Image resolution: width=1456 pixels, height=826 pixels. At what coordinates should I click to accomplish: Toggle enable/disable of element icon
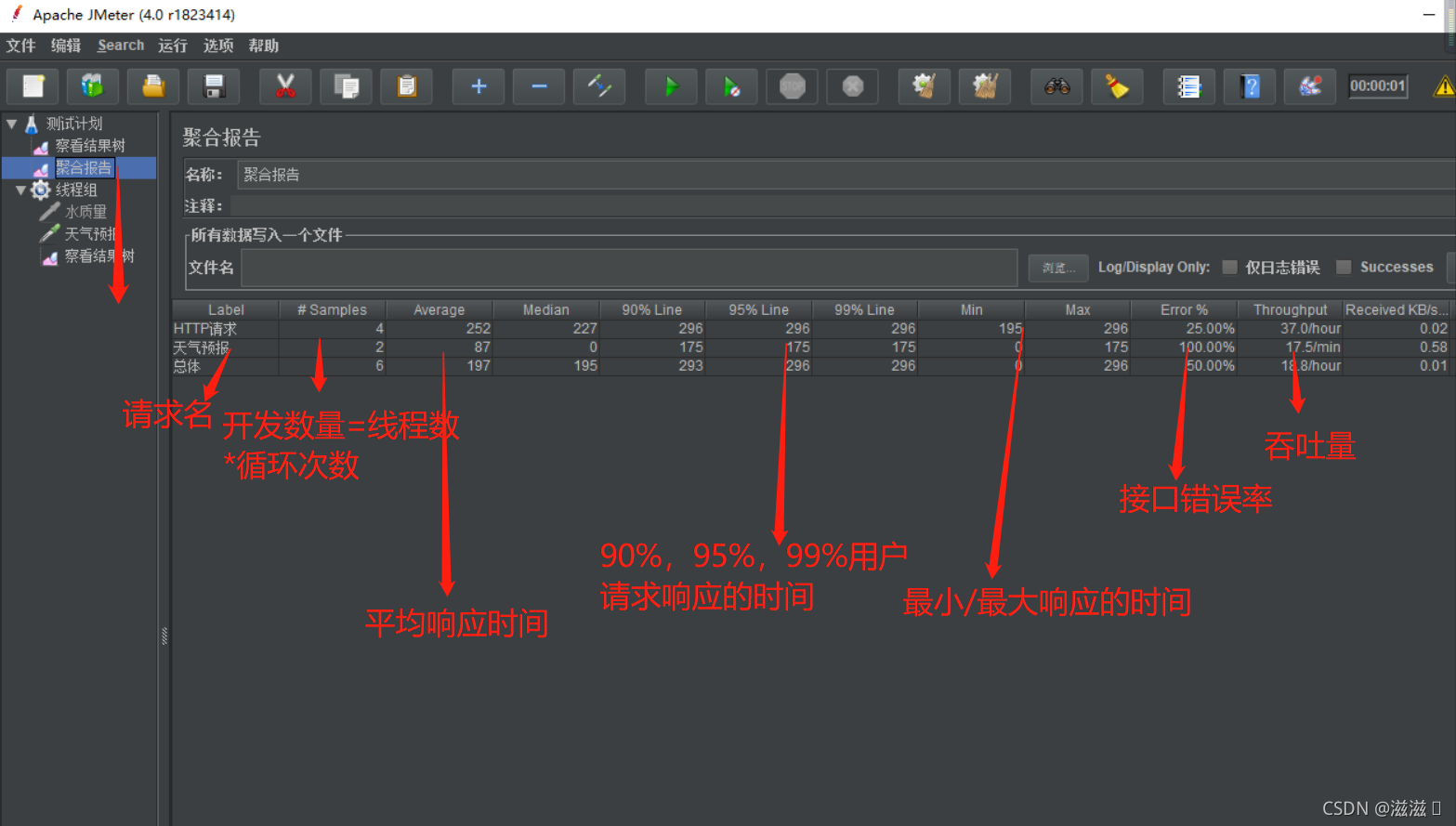pos(599,86)
